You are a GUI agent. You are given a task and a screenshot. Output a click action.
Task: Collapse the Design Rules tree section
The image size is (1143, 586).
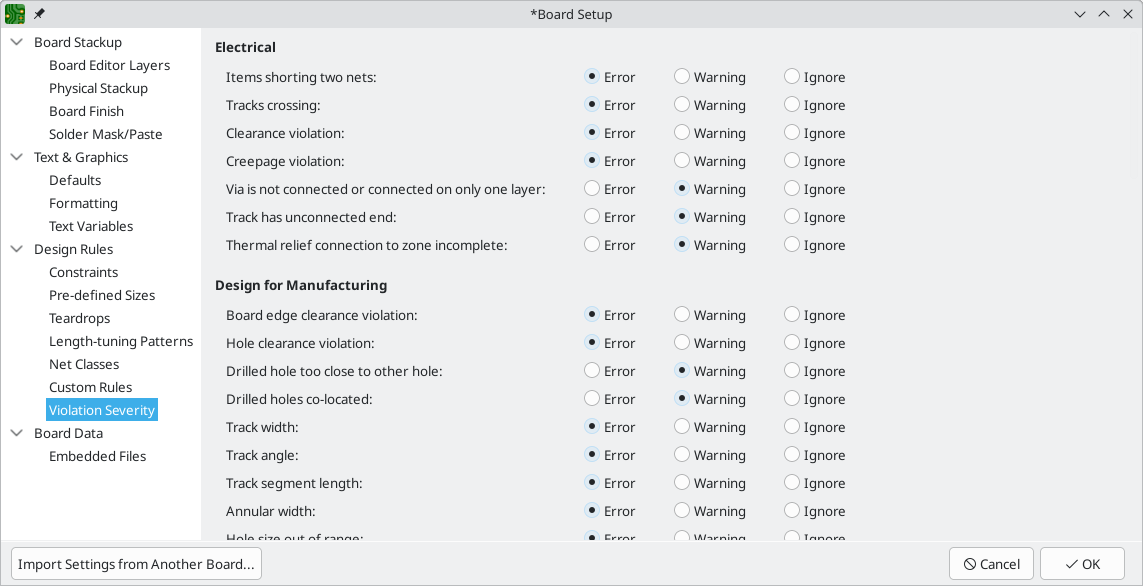pos(17,249)
